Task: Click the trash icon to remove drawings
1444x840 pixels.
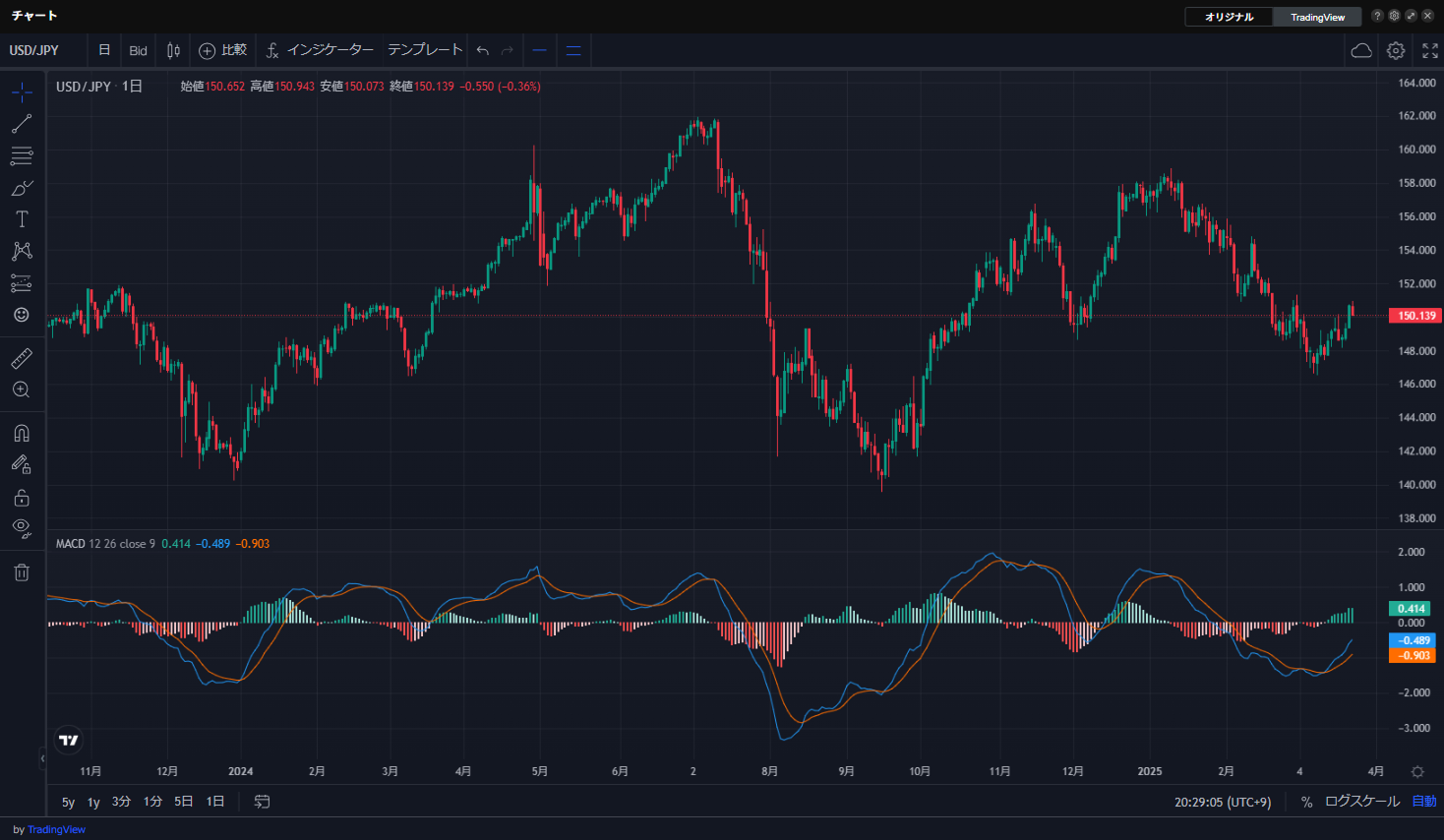Action: tap(22, 572)
